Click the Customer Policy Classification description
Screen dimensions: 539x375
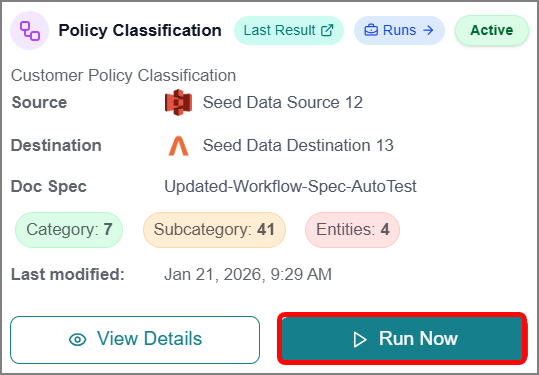point(123,75)
